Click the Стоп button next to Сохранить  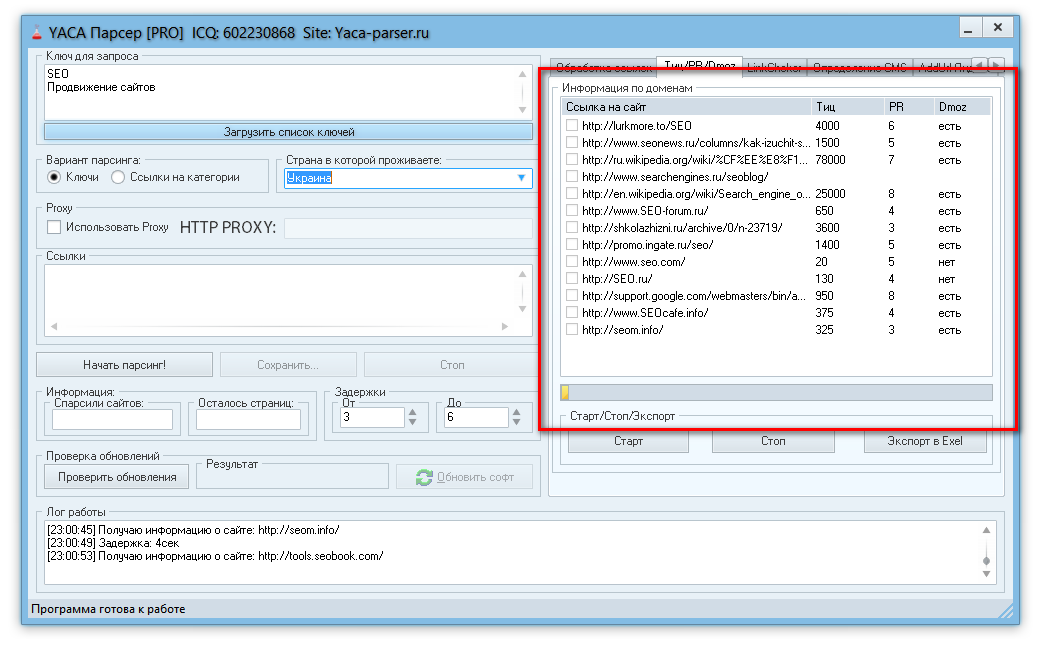click(452, 365)
